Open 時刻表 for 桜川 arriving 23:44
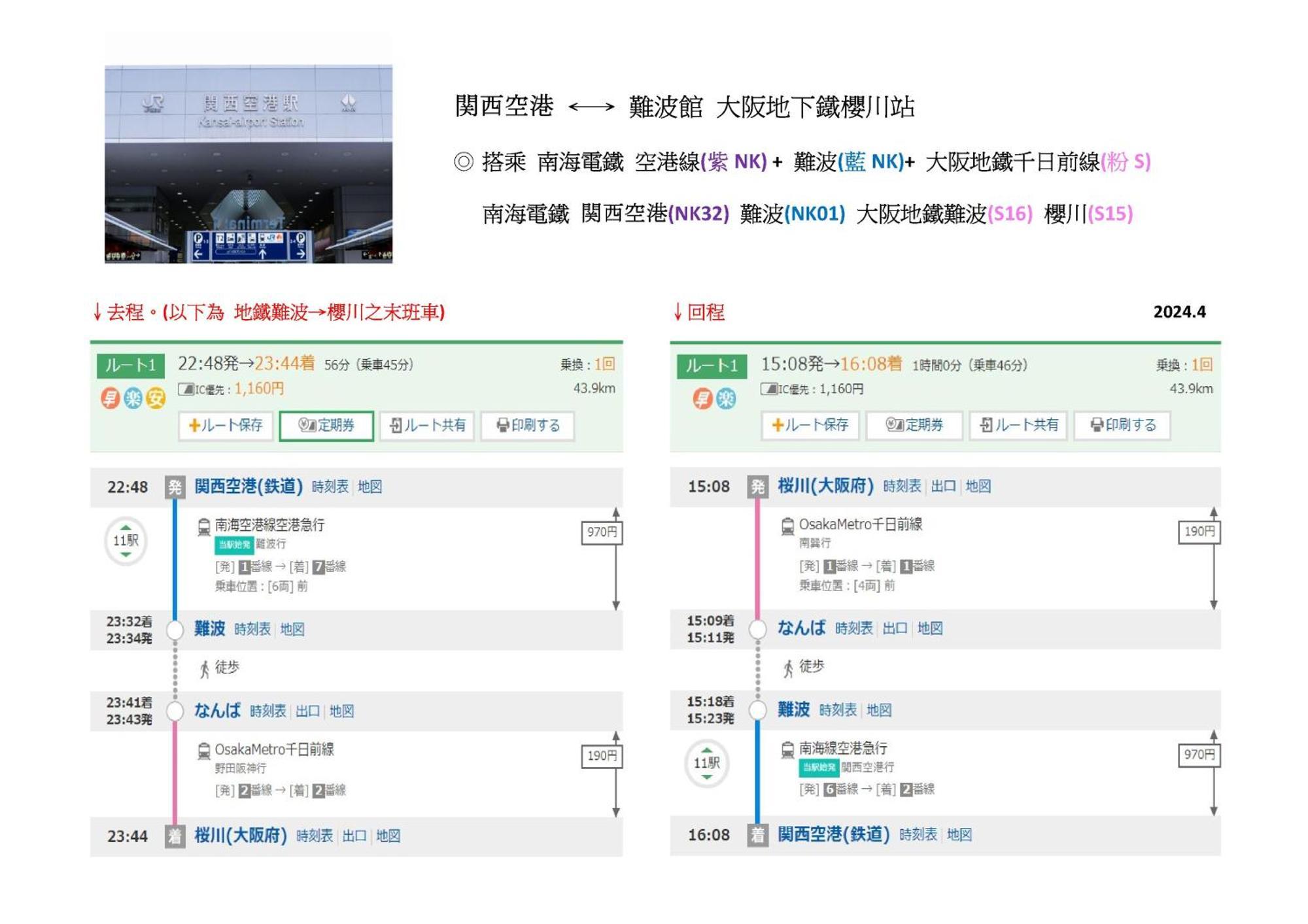Image resolution: width=1308 pixels, height=924 pixels. (315, 836)
